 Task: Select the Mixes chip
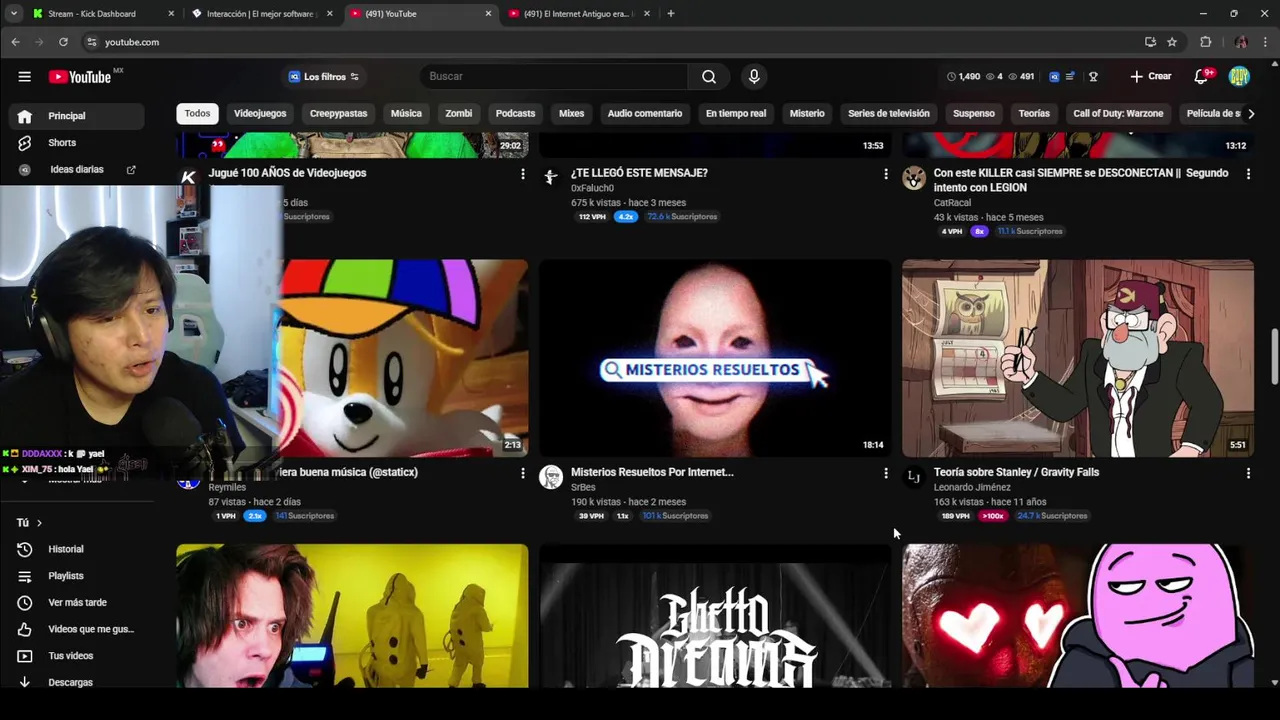click(x=571, y=113)
